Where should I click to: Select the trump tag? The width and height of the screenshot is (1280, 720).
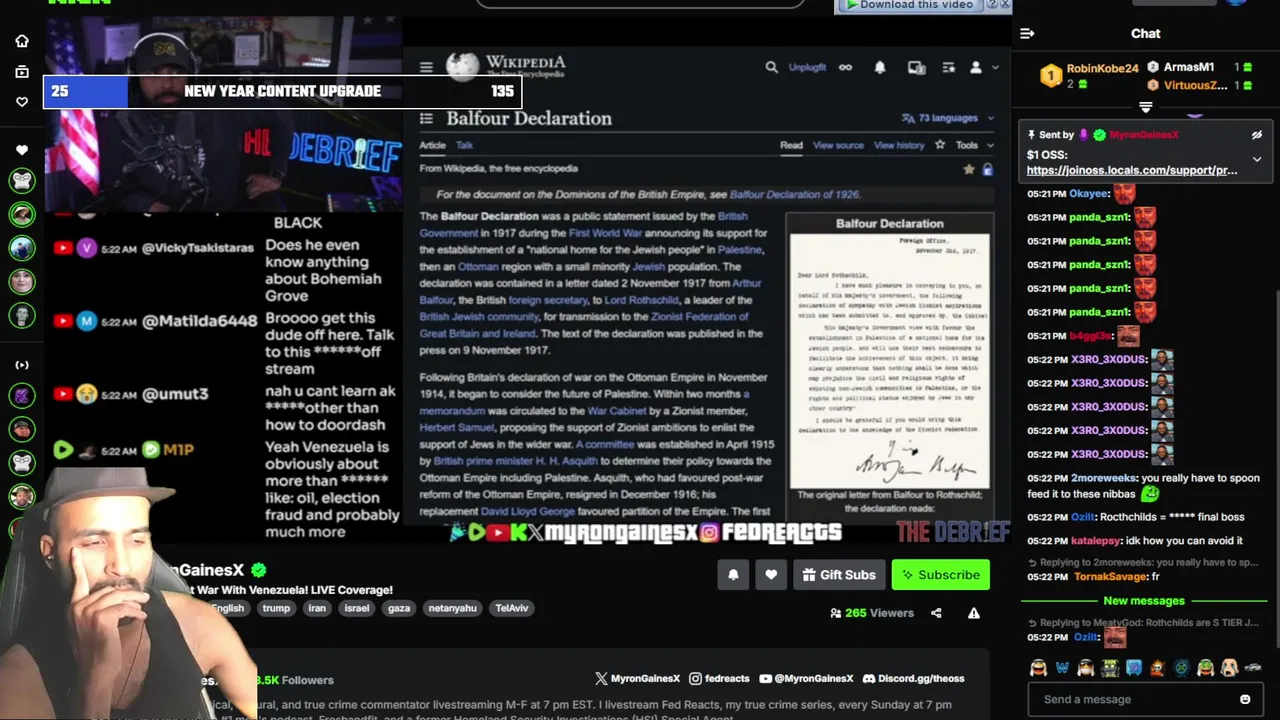[x=276, y=608]
